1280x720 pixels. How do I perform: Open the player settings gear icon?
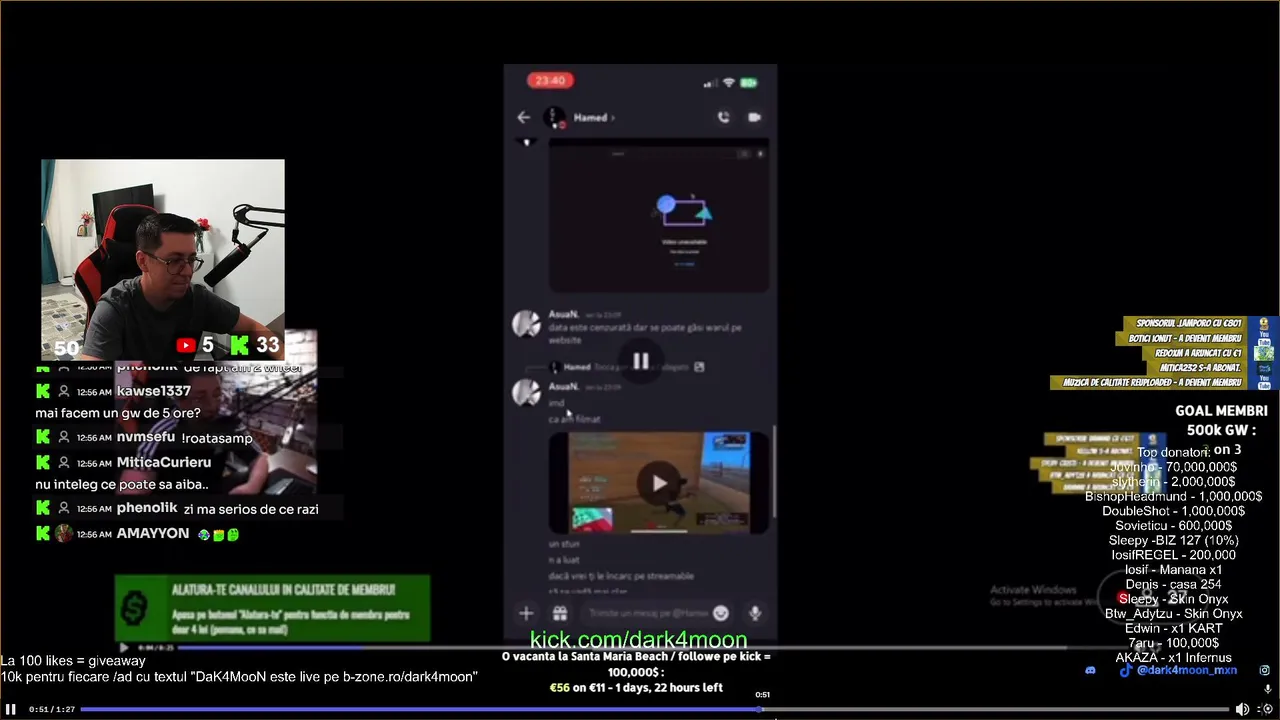click(1265, 709)
